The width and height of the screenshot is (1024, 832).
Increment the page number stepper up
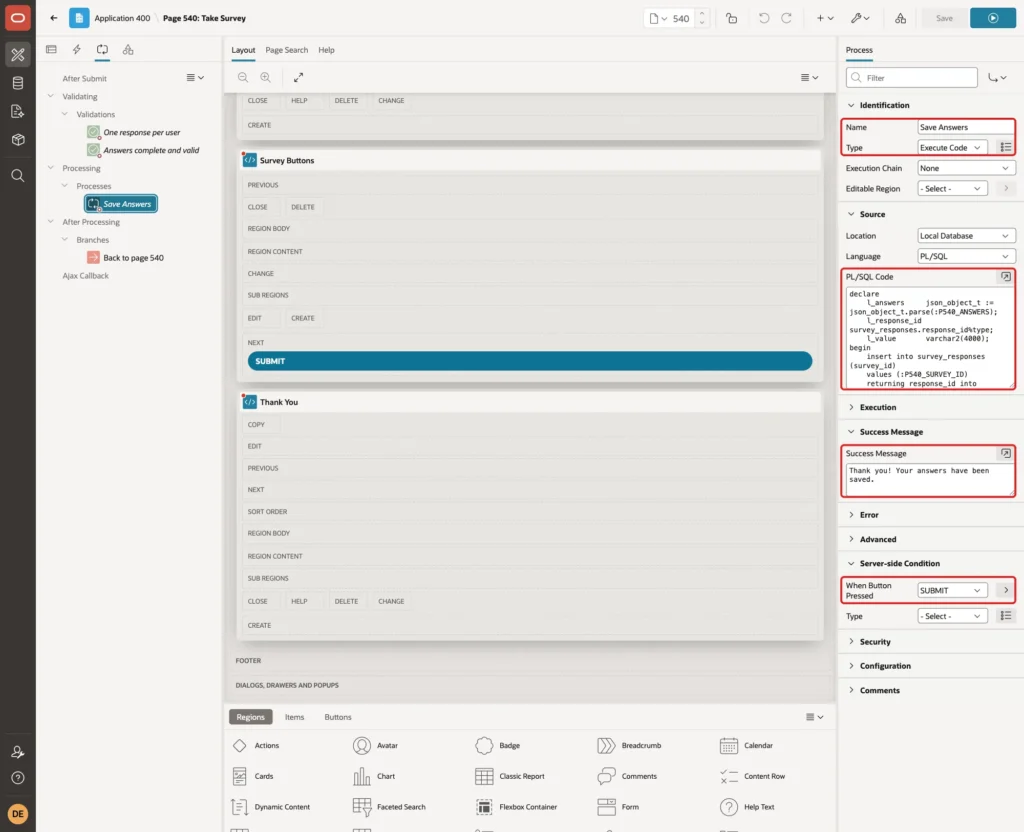[702, 14]
